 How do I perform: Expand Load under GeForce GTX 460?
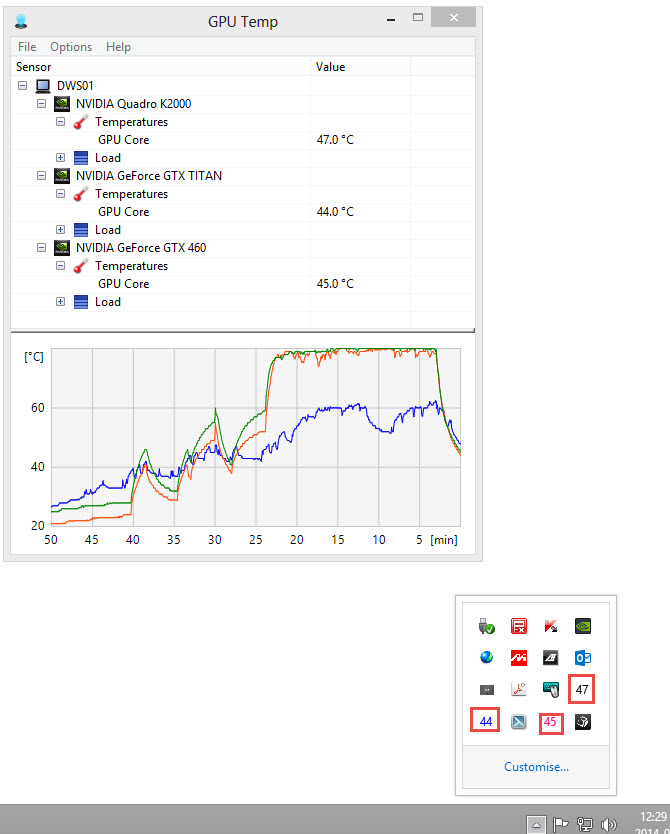click(61, 302)
